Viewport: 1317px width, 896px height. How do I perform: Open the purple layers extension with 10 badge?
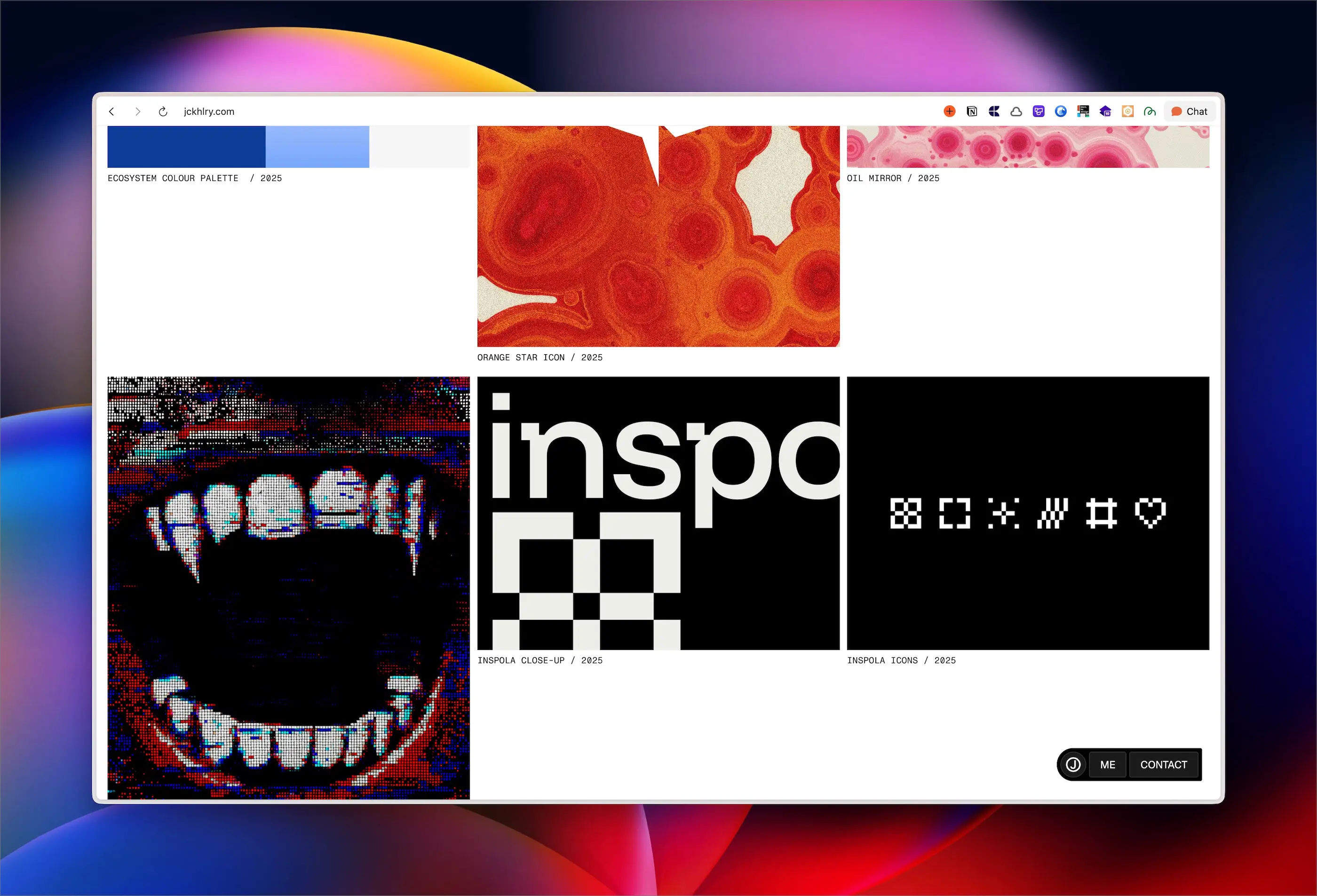pos(1105,111)
